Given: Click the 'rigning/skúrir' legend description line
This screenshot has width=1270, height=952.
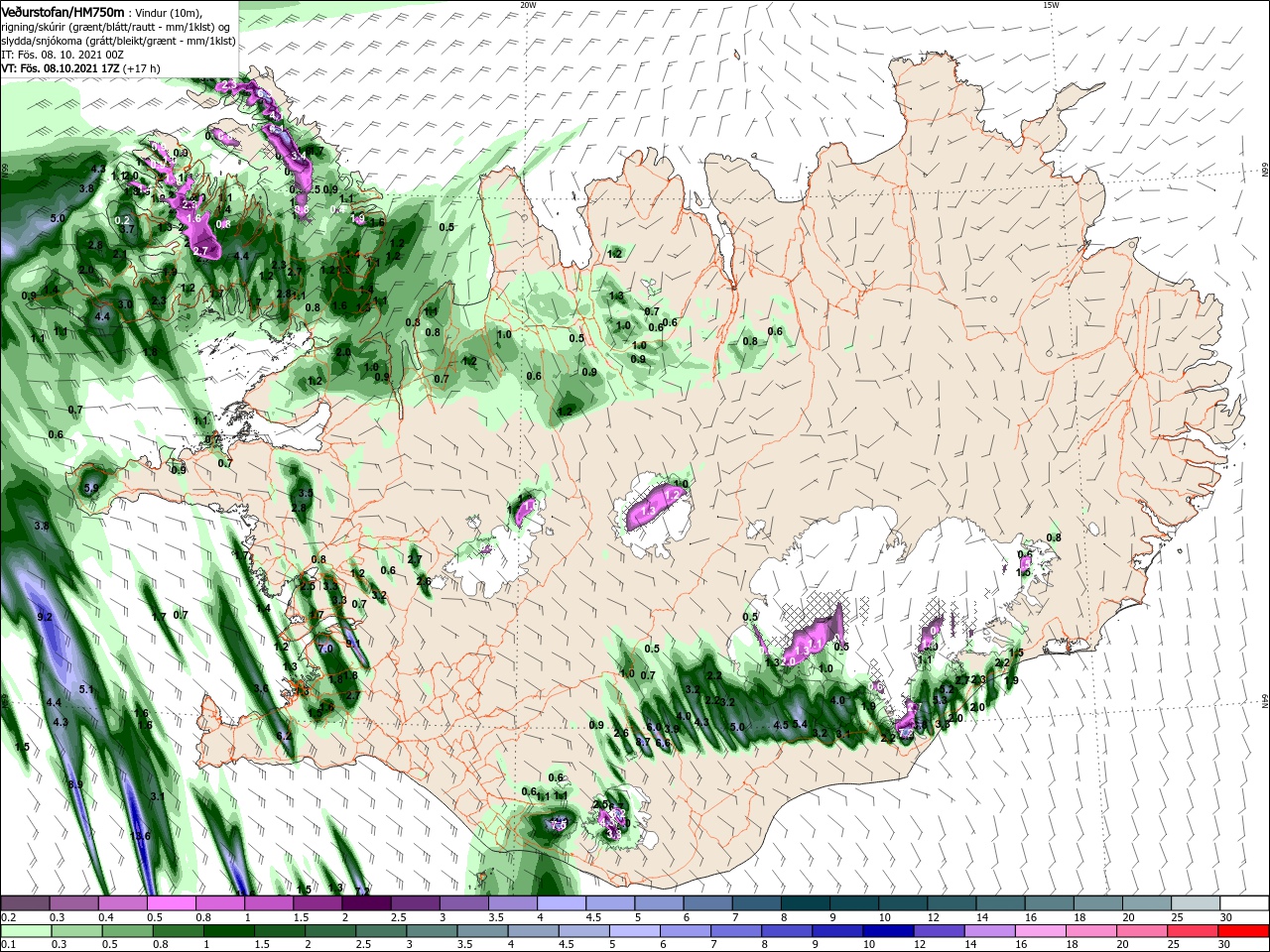Looking at the screenshot, I should [116, 26].
